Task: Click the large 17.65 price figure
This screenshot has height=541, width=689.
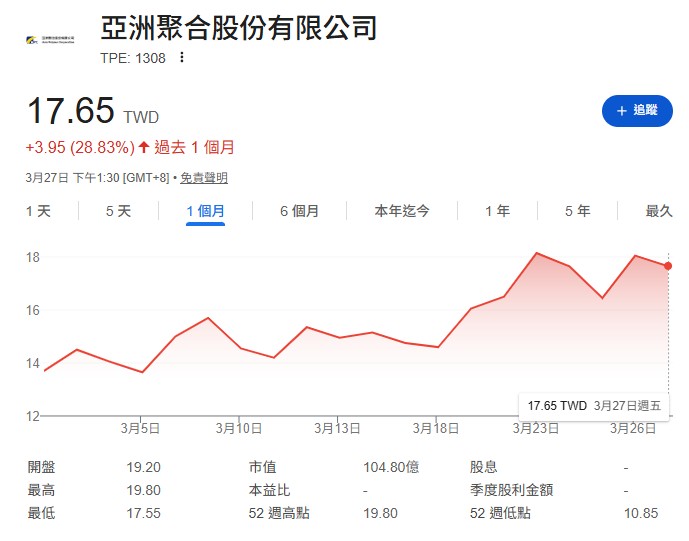Action: pyautogui.click(x=71, y=110)
